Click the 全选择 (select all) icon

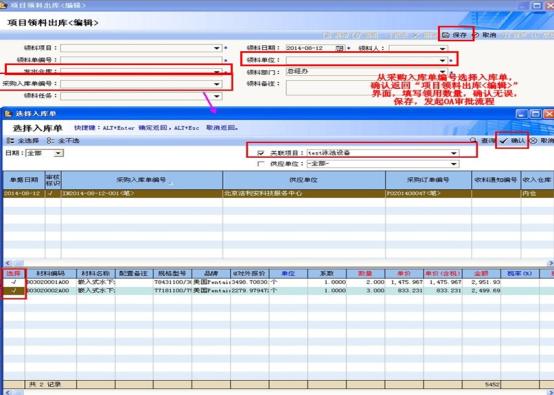10,141
